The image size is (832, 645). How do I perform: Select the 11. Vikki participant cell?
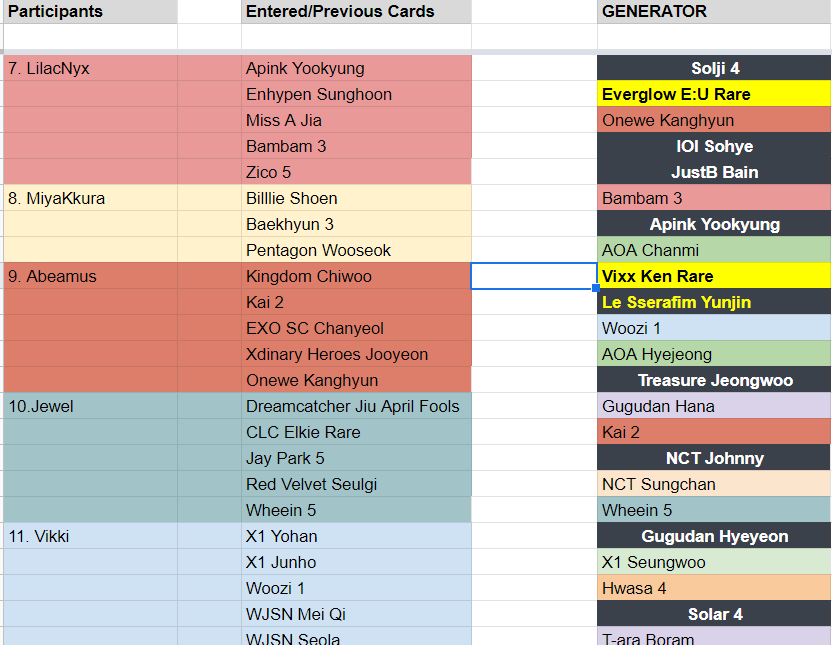[90, 536]
